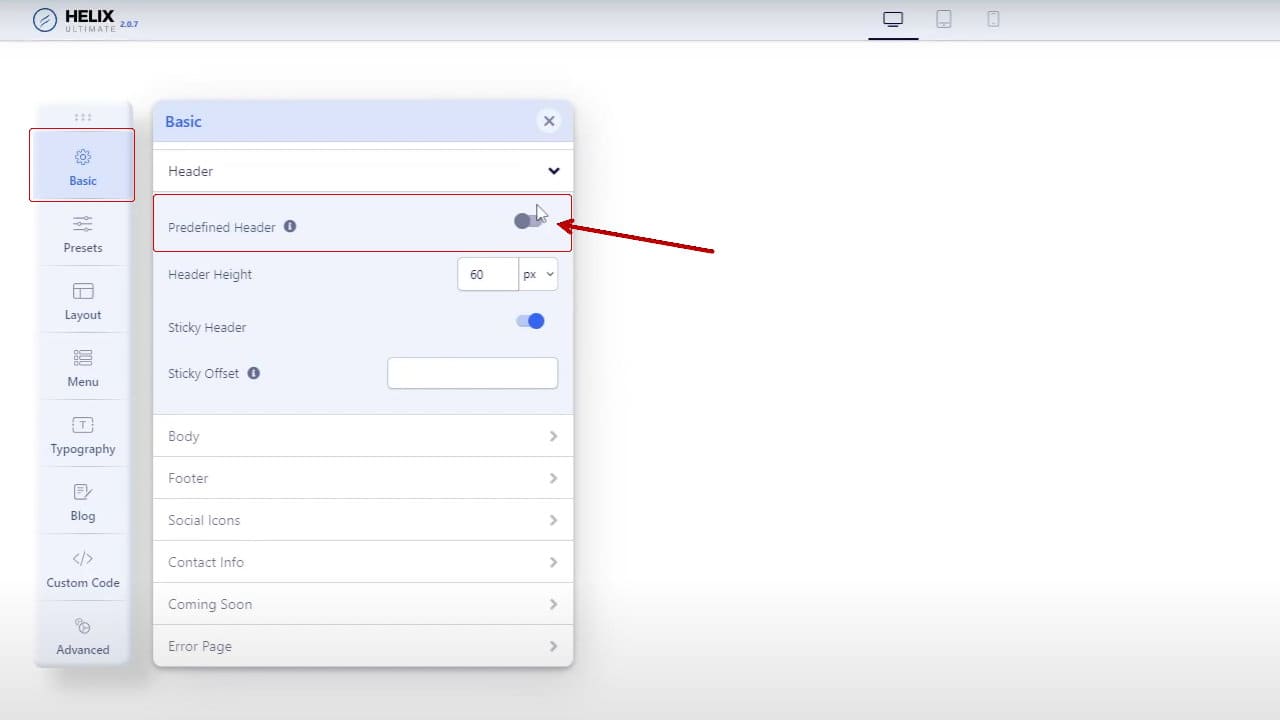Screen dimensions: 1280x720
Task: Grab the sidebar drag handle dots
Action: 83,117
